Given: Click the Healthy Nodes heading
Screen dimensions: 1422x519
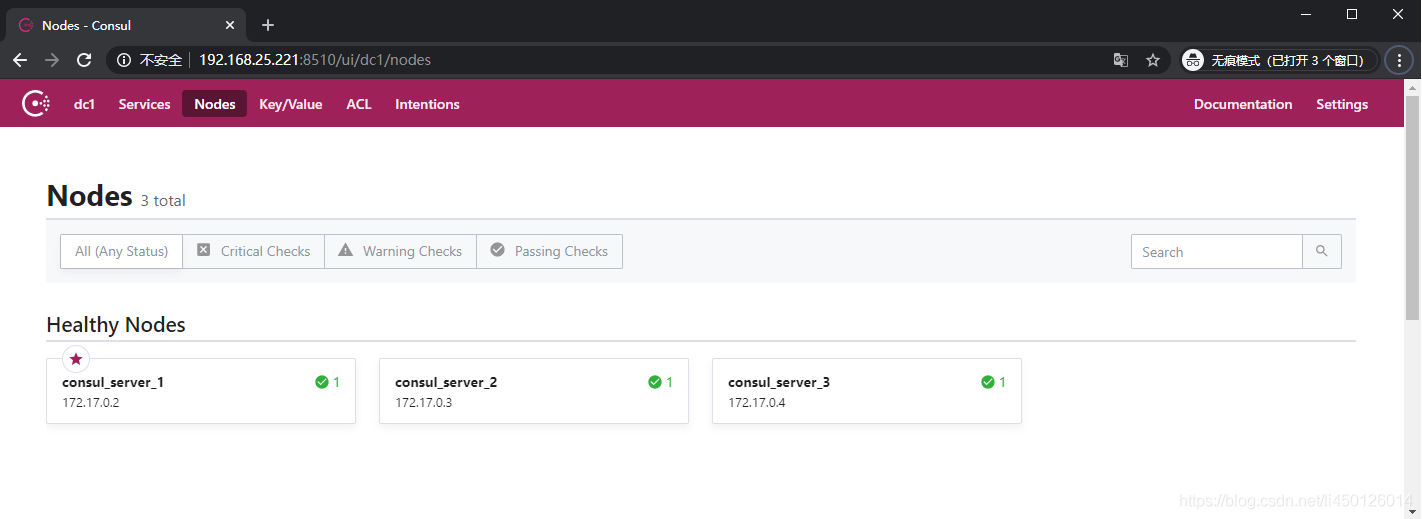Looking at the screenshot, I should (x=116, y=325).
